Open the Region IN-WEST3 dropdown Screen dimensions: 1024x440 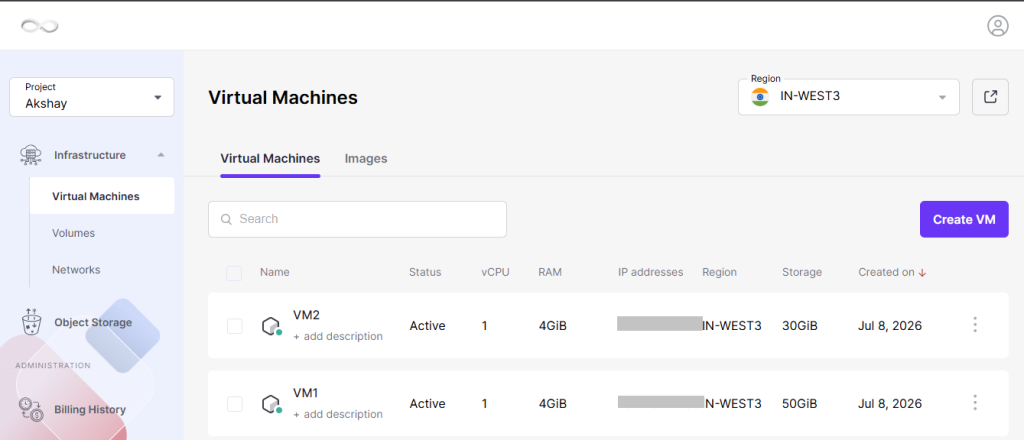[848, 97]
